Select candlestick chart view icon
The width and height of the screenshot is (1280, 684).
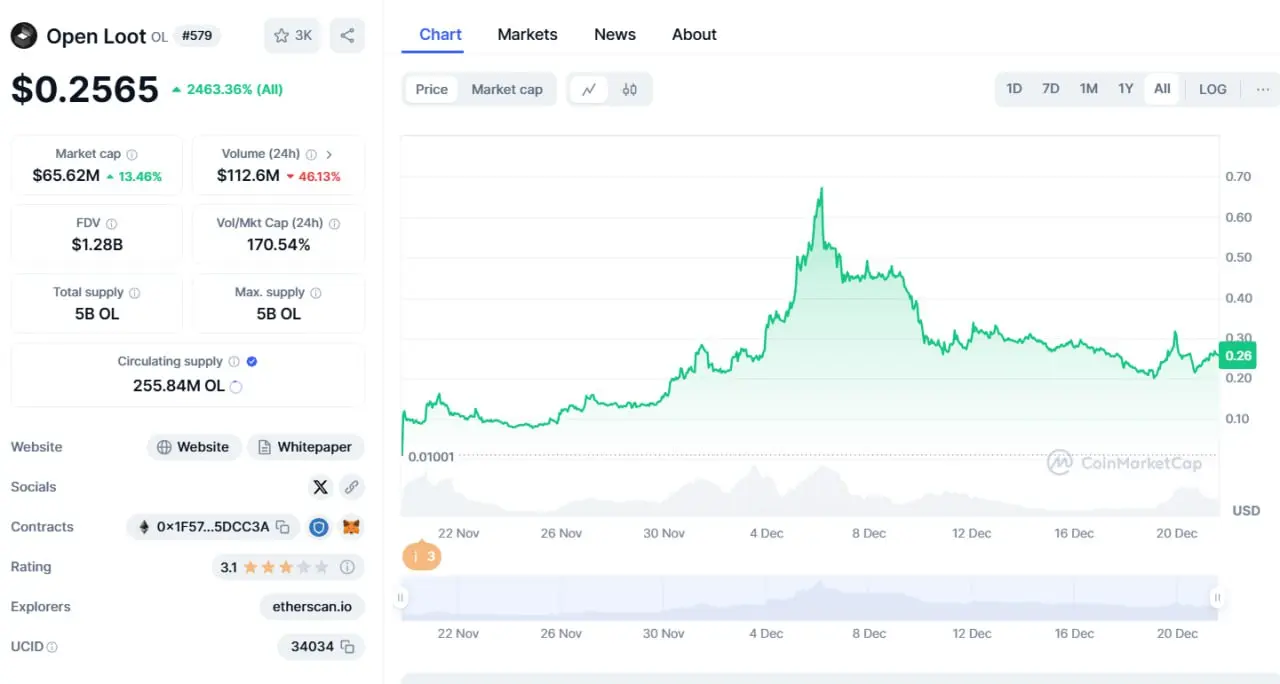[629, 89]
